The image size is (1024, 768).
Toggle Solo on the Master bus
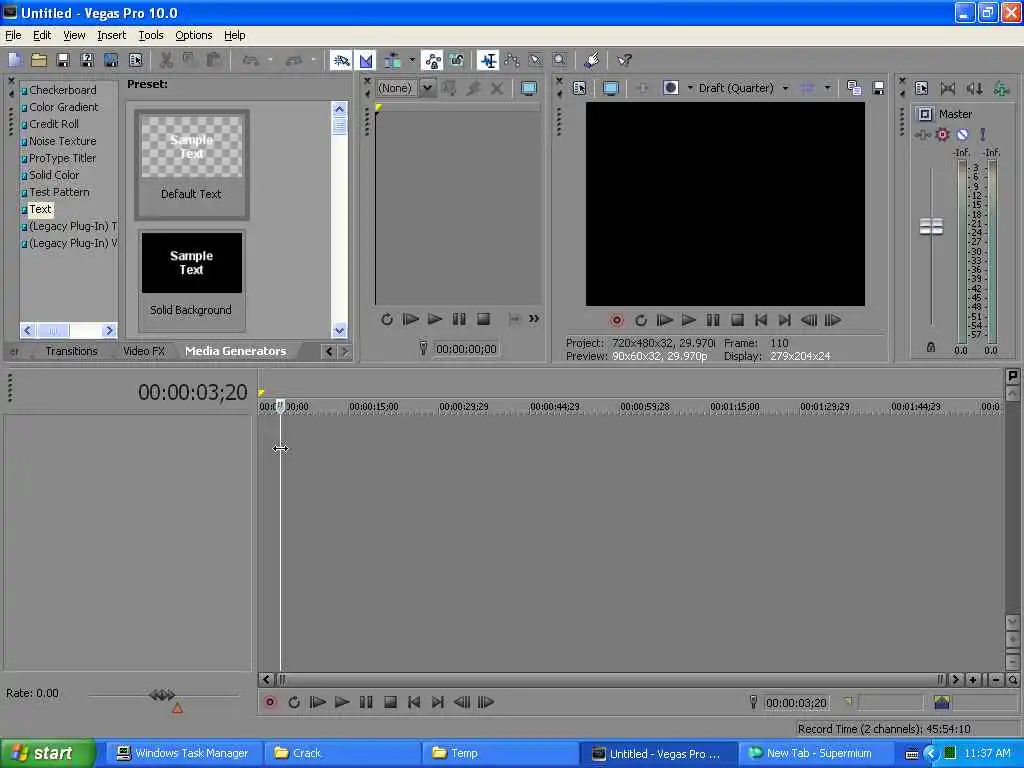click(982, 135)
